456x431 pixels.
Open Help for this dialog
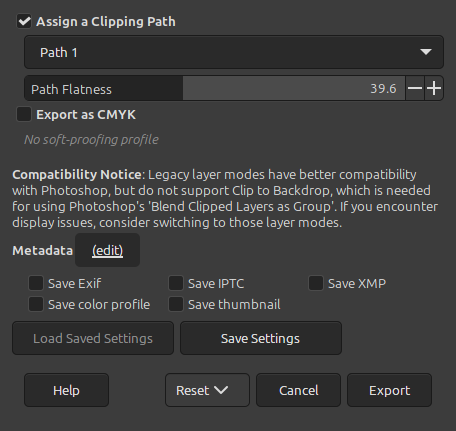click(66, 390)
